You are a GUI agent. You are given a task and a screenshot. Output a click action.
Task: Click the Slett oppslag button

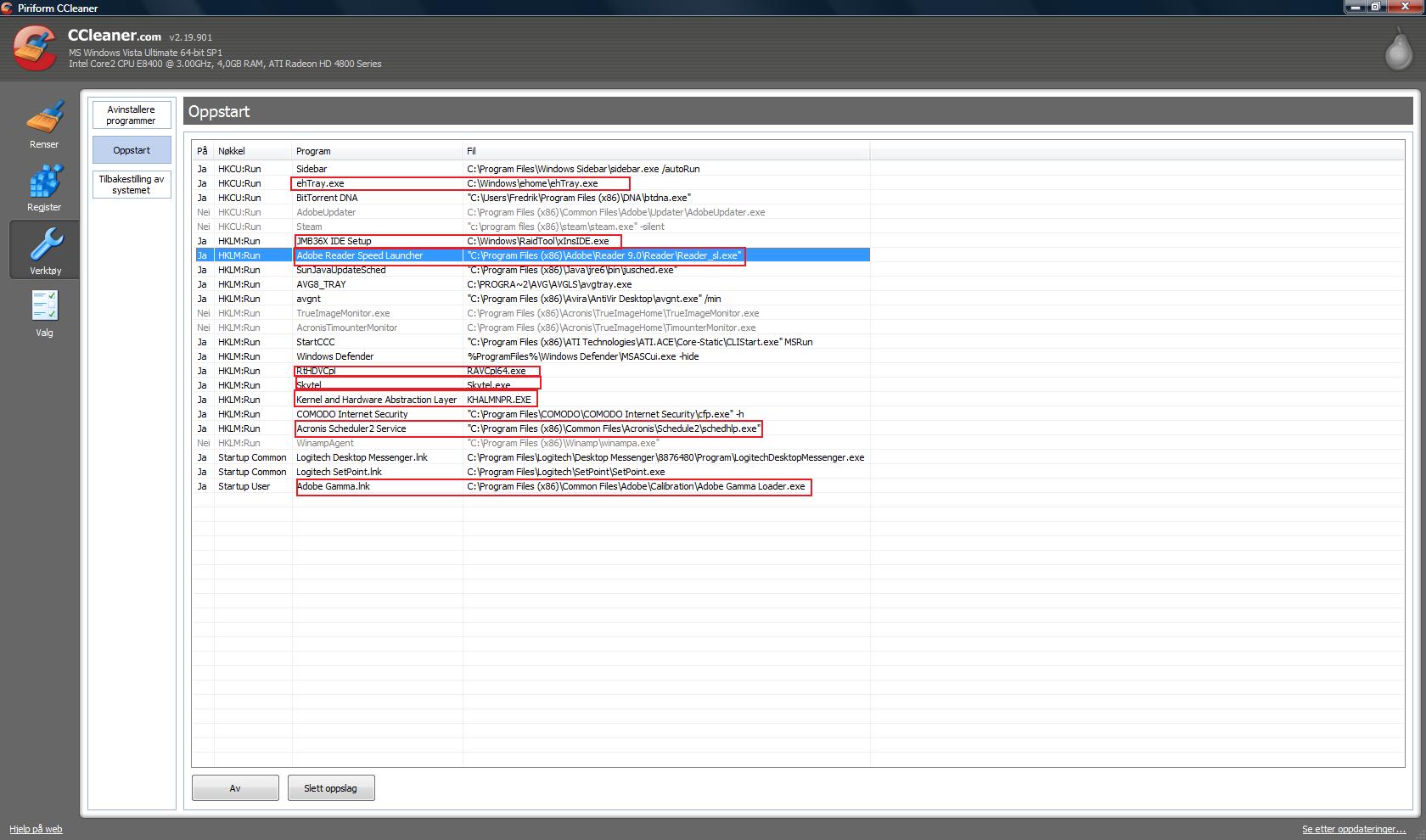pyautogui.click(x=331, y=787)
